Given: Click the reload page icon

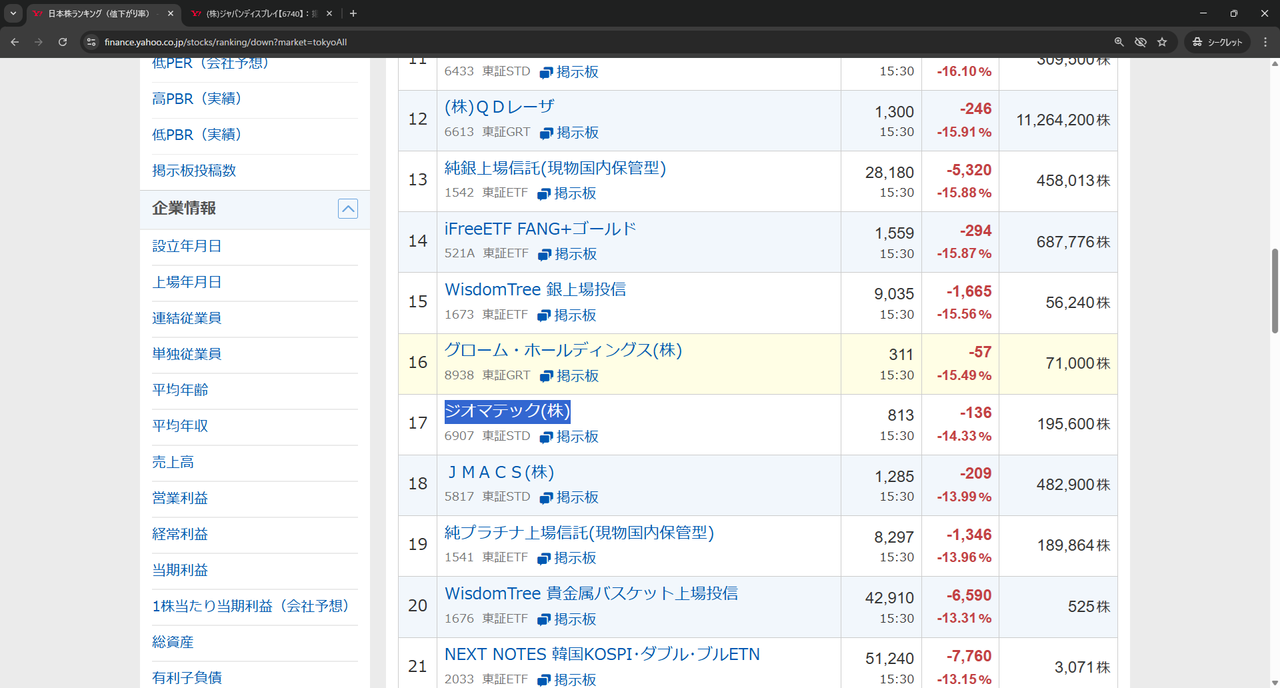Looking at the screenshot, I should point(62,42).
